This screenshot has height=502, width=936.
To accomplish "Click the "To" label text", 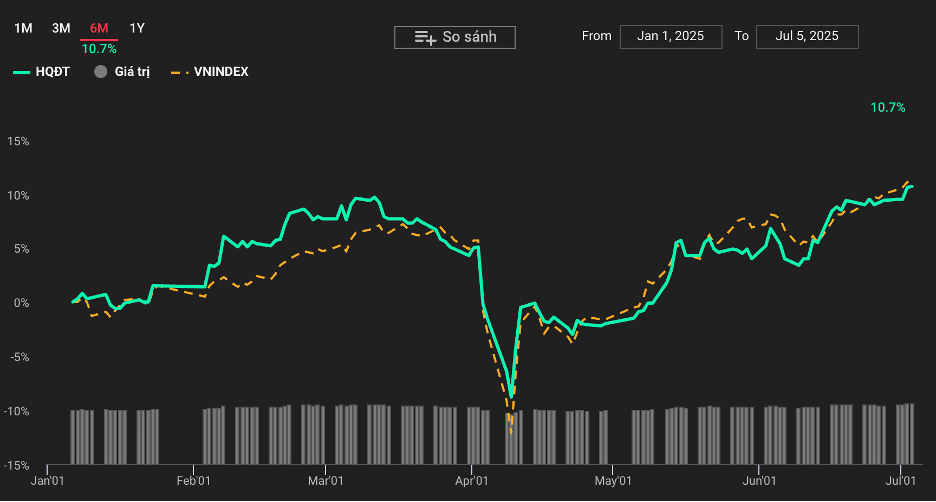I will [x=741, y=36].
